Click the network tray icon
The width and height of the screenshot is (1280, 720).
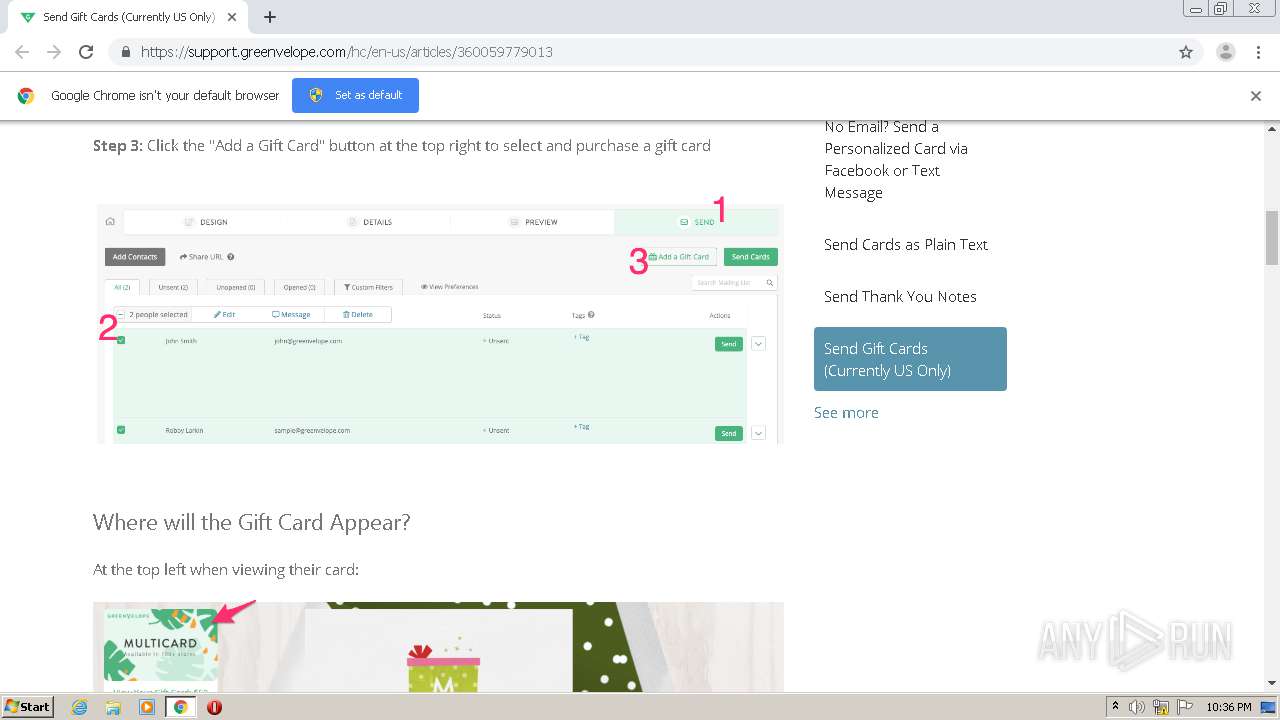pyautogui.click(x=1161, y=707)
